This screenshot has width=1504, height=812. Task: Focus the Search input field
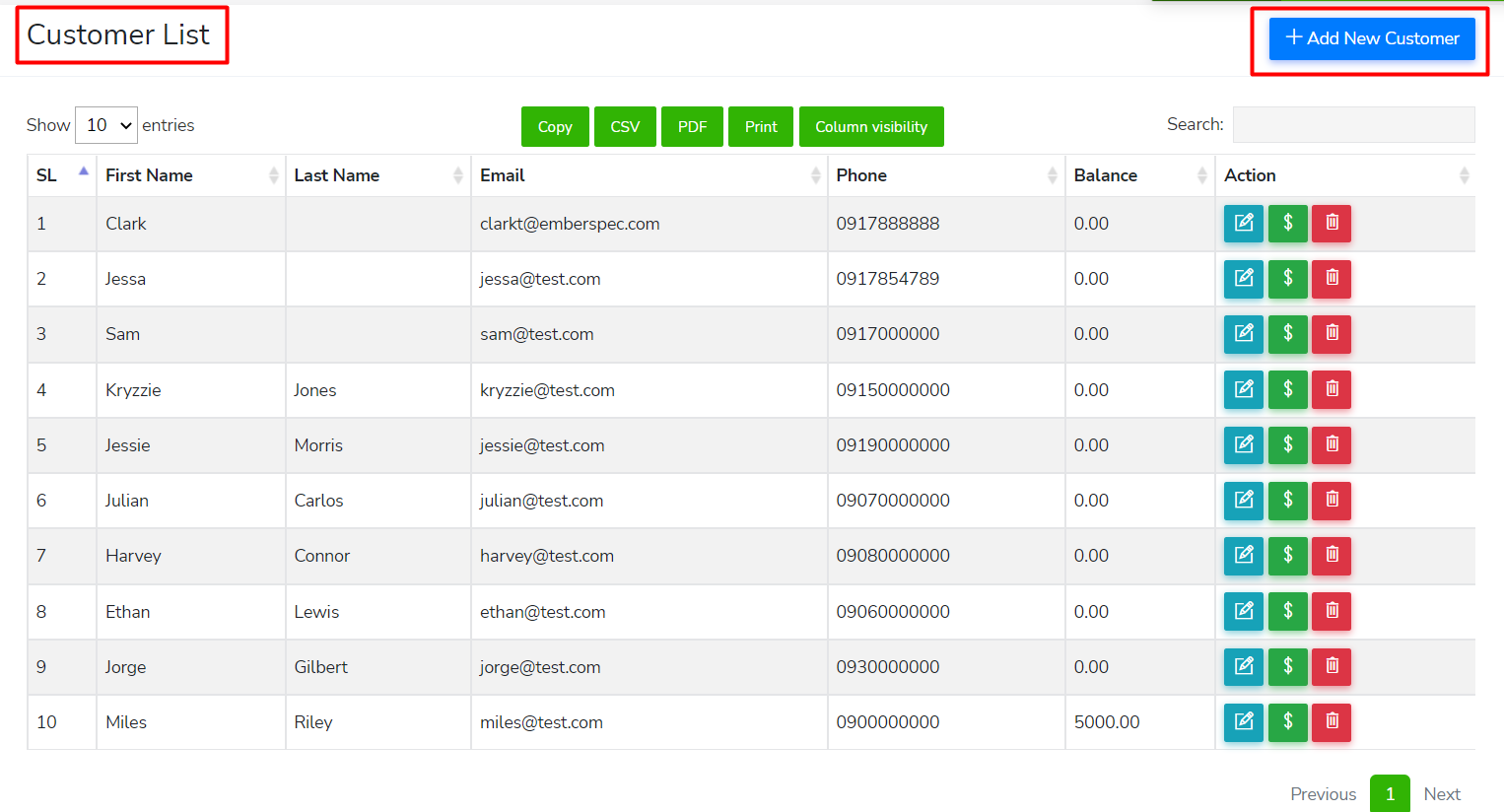click(1353, 125)
